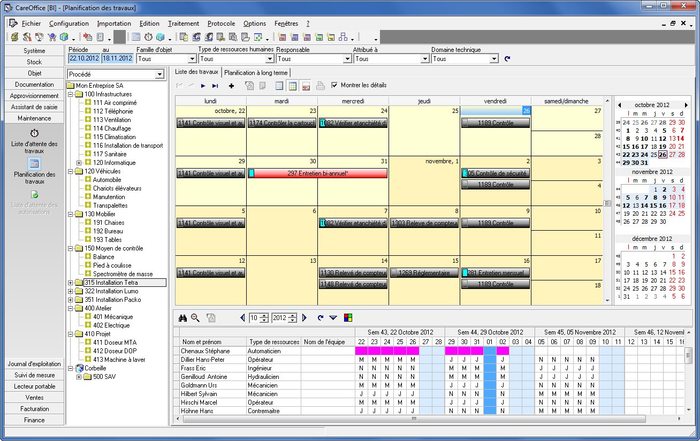Image resolution: width=700 pixels, height=441 pixels.
Task: Open the Domaine technique dropdown
Action: click(x=494, y=59)
